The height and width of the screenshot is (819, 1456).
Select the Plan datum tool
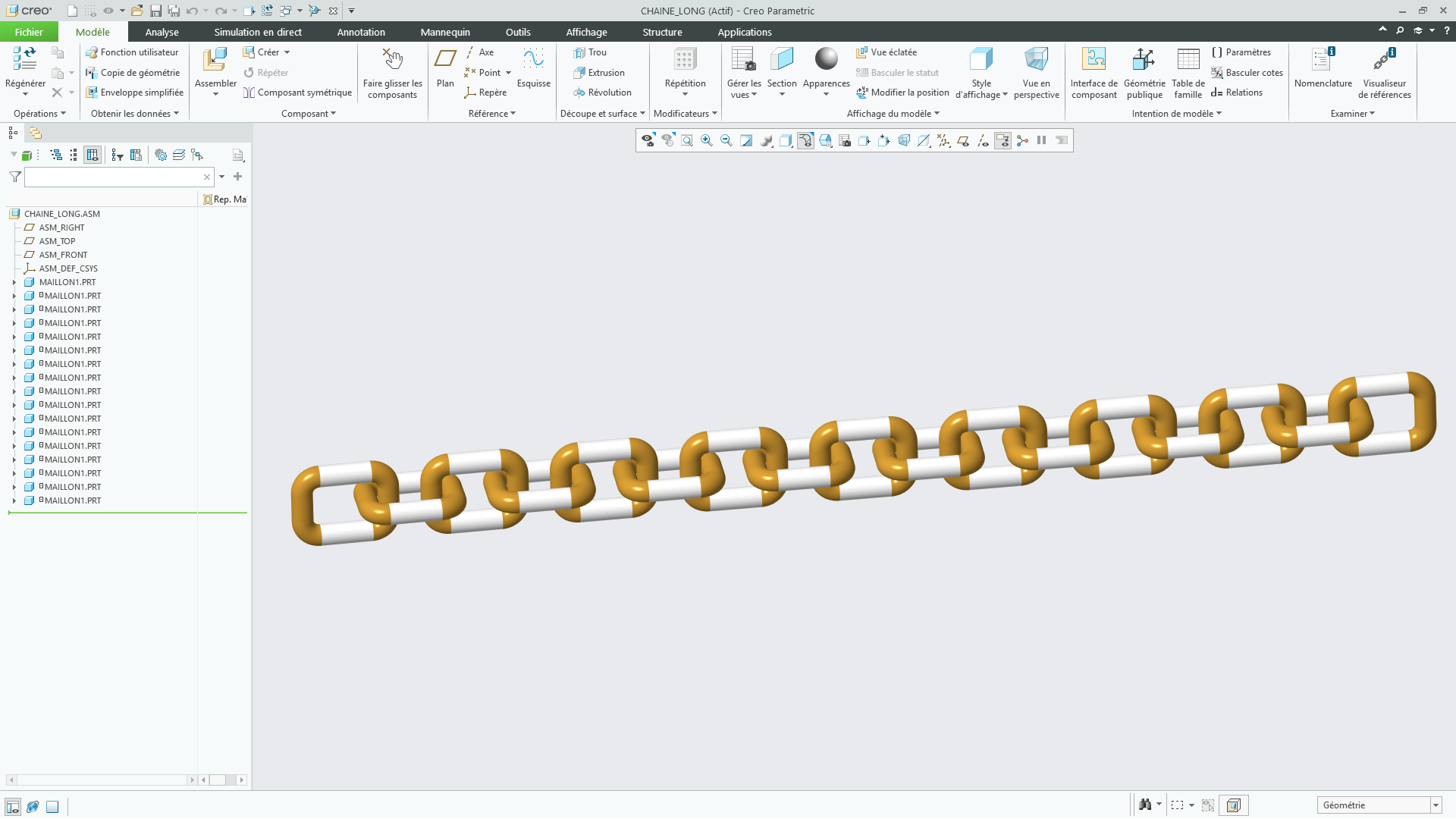[445, 67]
